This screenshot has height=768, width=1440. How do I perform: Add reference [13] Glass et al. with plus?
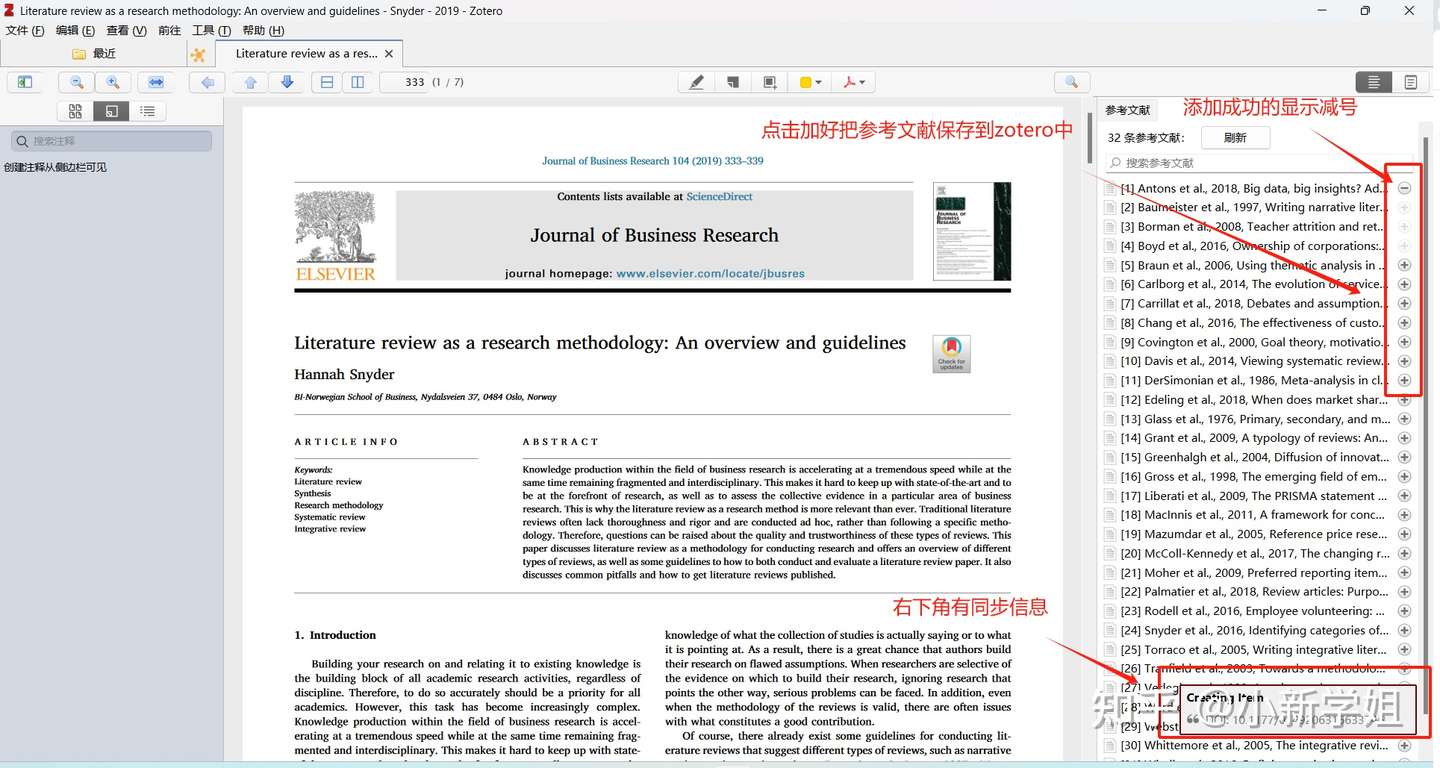(1404, 419)
